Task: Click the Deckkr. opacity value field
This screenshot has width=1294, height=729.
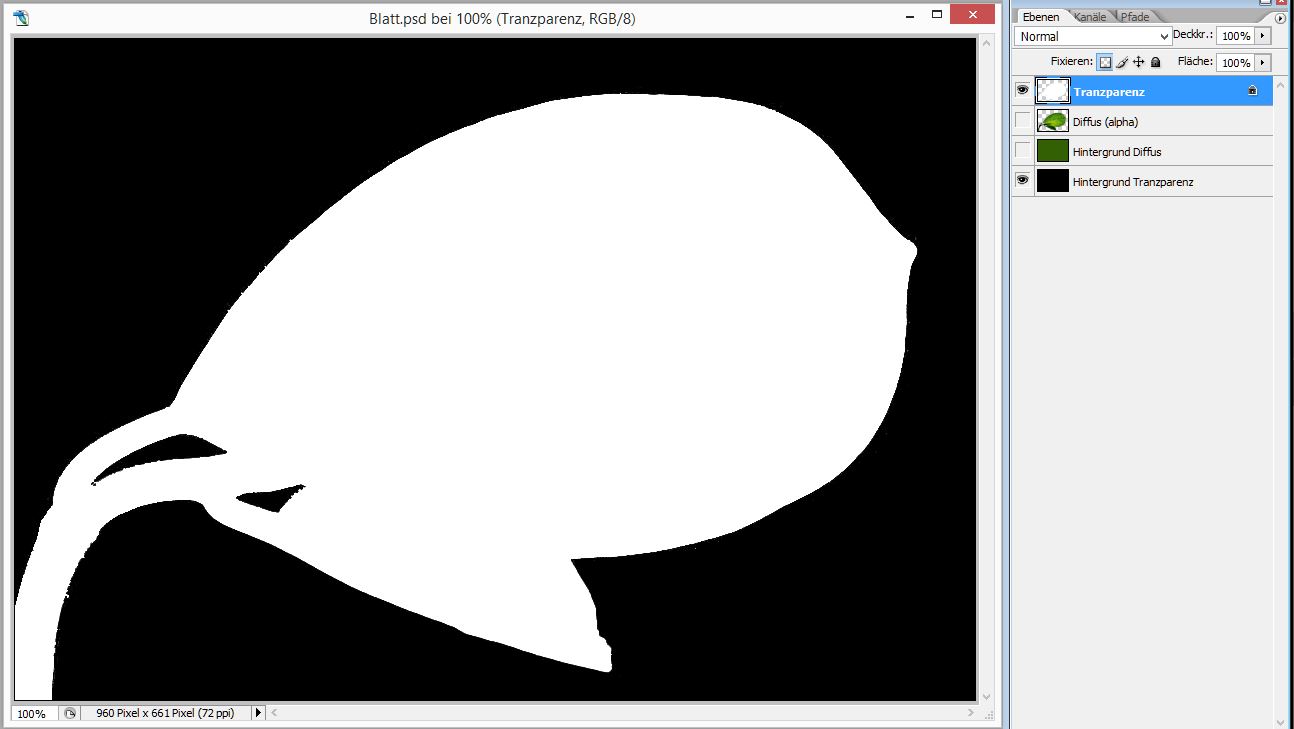Action: (1236, 36)
